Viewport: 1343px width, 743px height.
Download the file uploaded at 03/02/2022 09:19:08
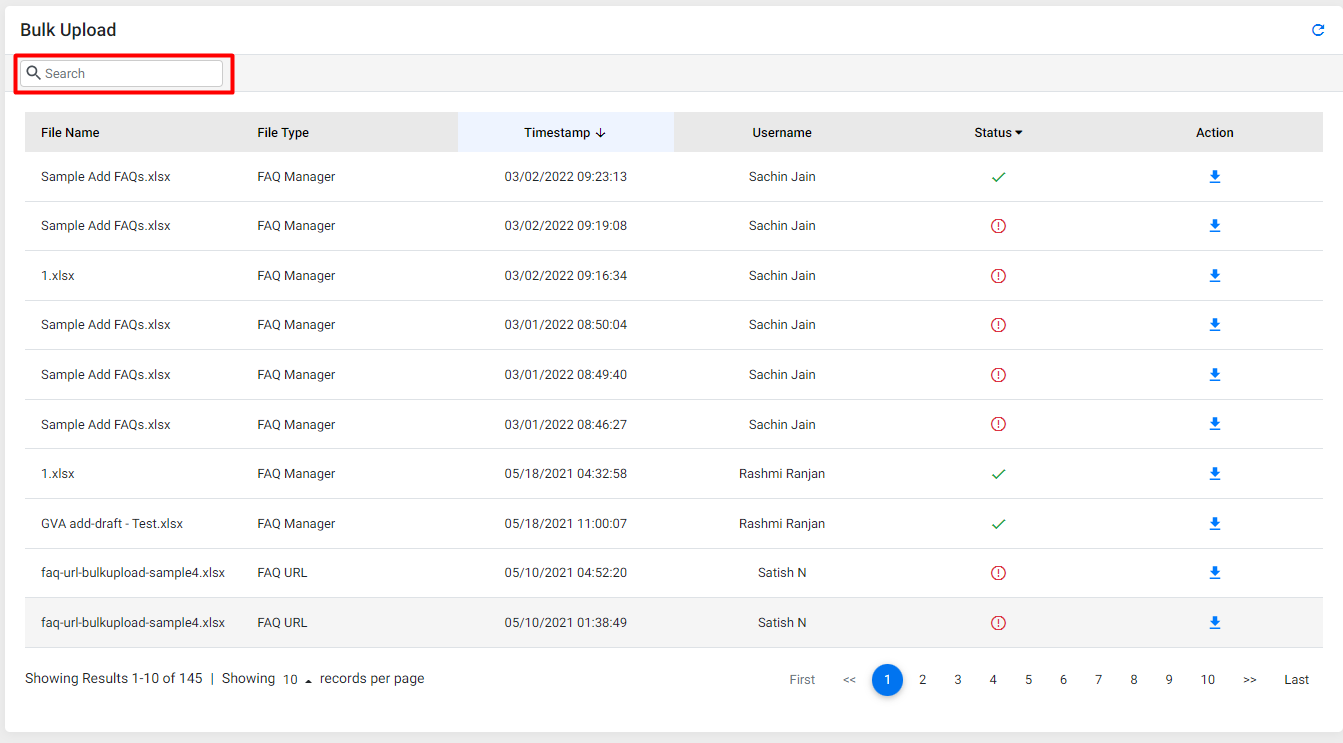click(x=1215, y=226)
